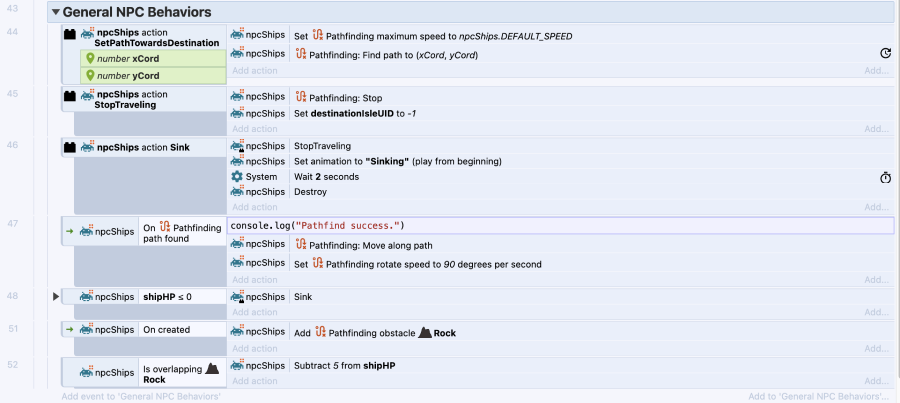Viewport: 900px width, 403px height.
Task: Click the async refresh icon beside Find path
Action: click(885, 54)
